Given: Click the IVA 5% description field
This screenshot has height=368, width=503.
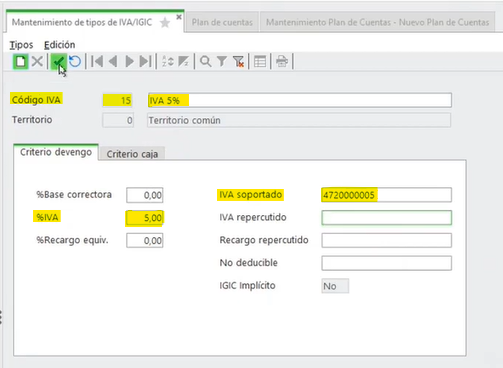Looking at the screenshot, I should (300, 100).
